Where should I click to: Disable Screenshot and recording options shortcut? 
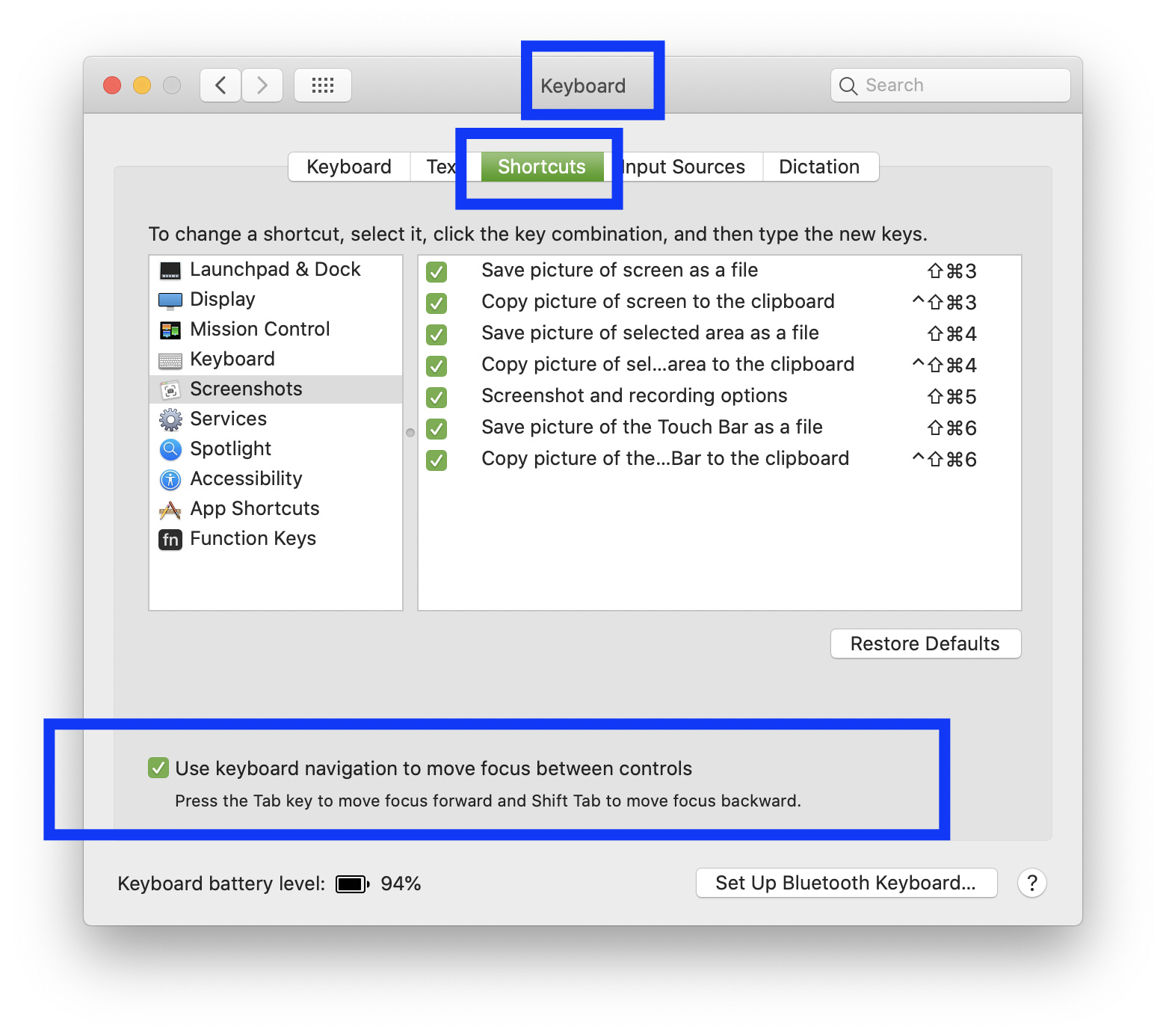tap(437, 397)
